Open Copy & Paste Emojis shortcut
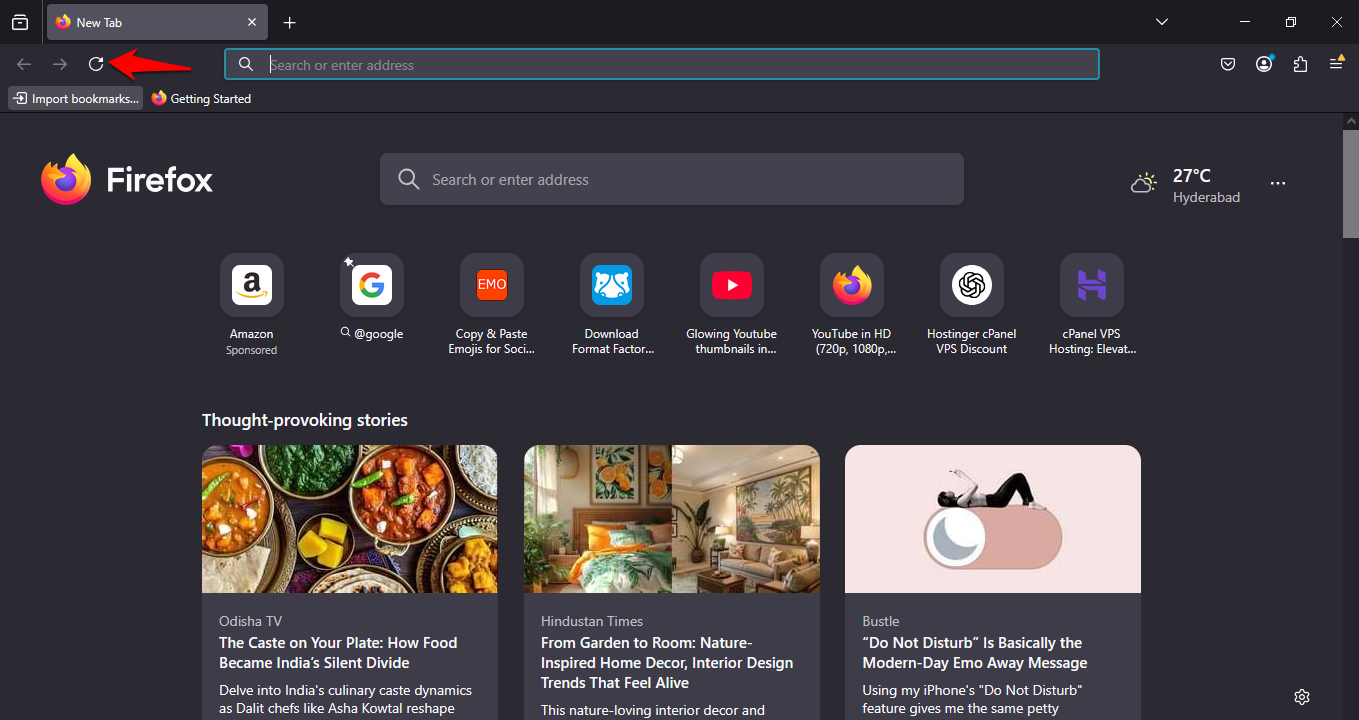This screenshot has width=1359, height=720. (x=492, y=305)
